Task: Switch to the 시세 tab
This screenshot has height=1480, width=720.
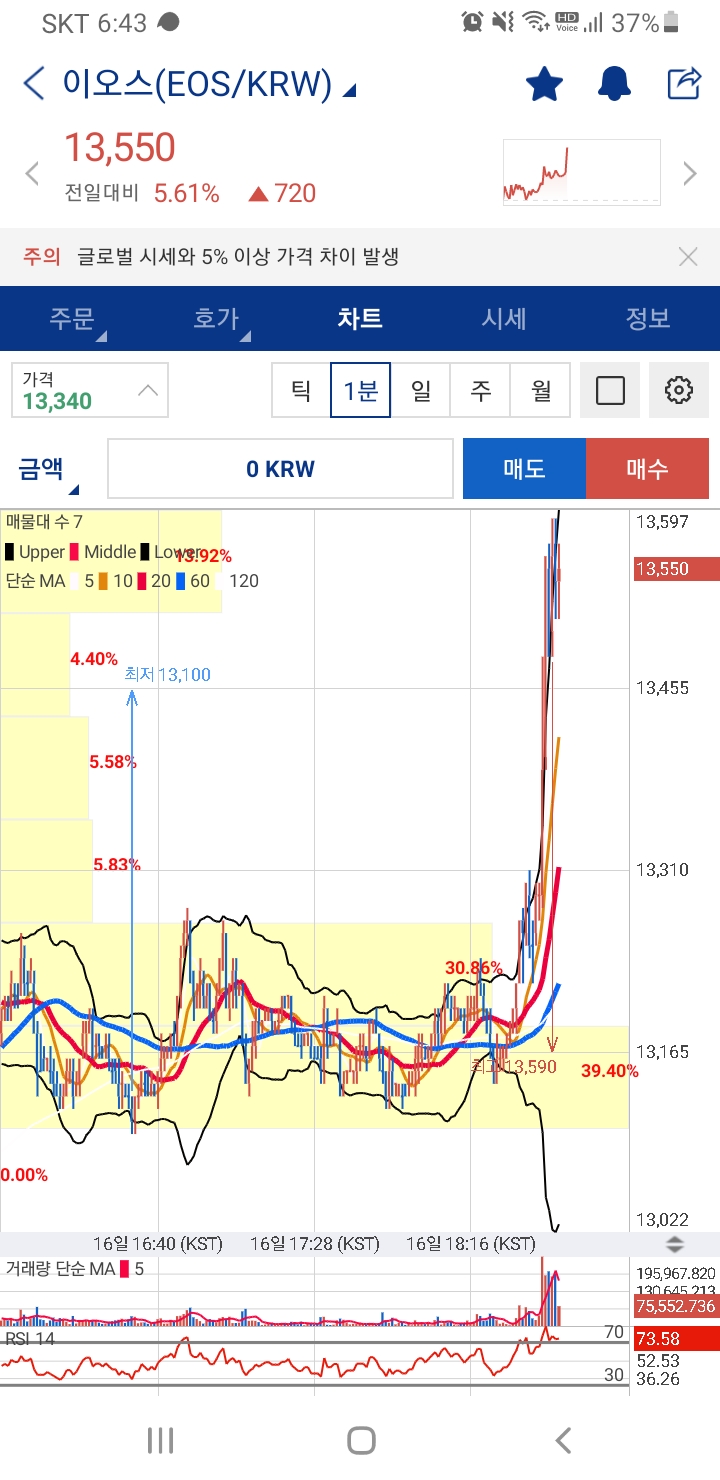Action: [x=504, y=319]
